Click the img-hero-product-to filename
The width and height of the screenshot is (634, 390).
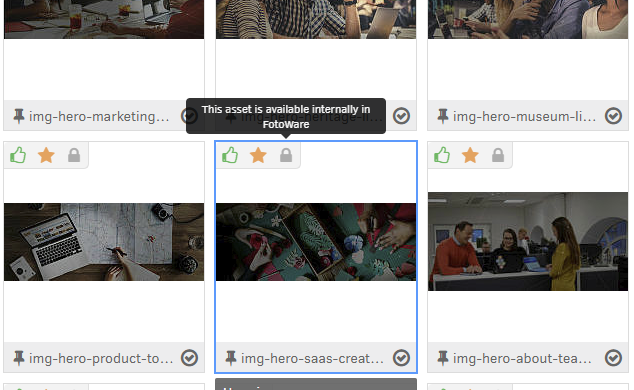point(101,358)
